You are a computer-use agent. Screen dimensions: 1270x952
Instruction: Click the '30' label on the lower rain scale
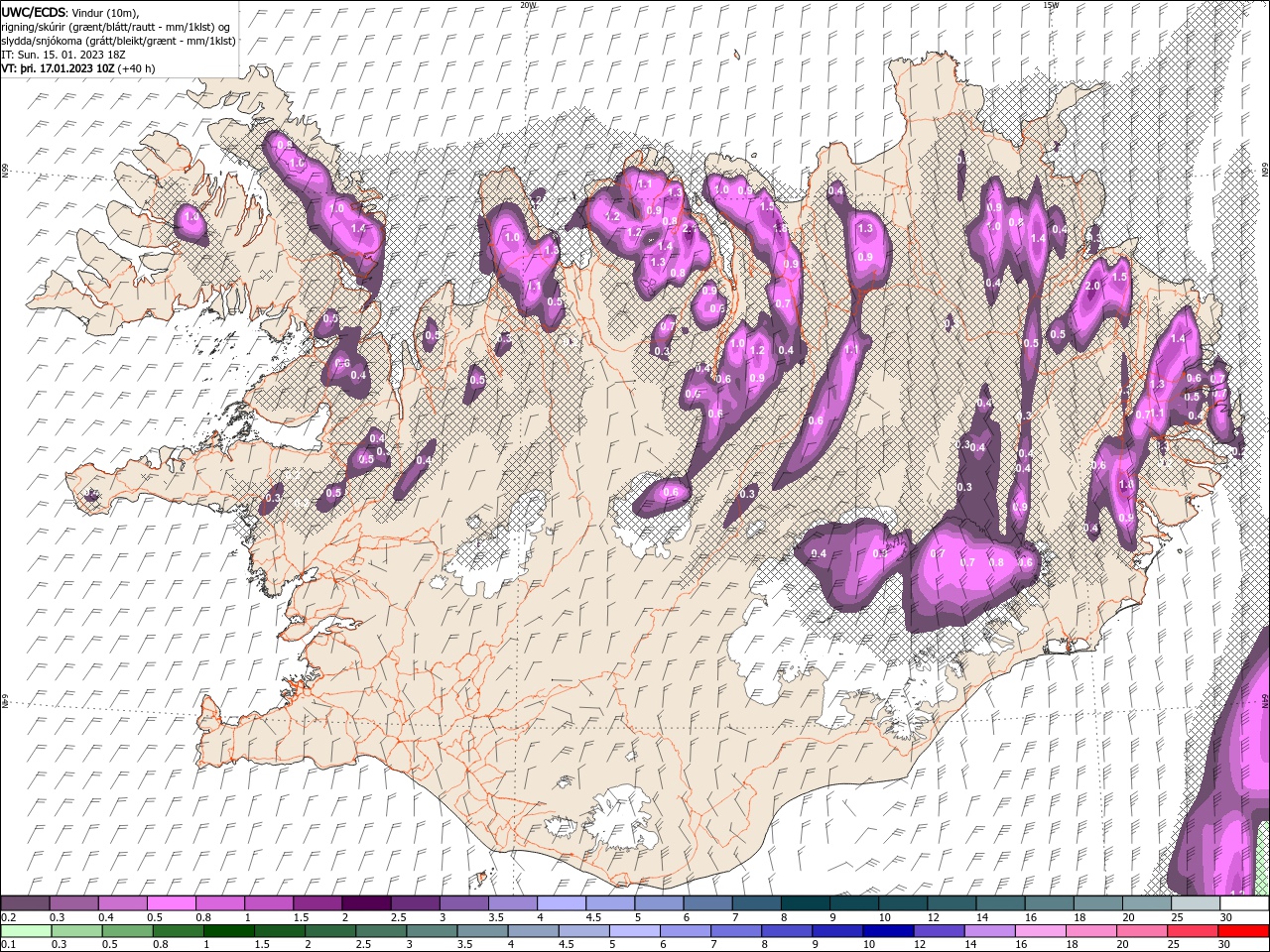pos(1226,945)
